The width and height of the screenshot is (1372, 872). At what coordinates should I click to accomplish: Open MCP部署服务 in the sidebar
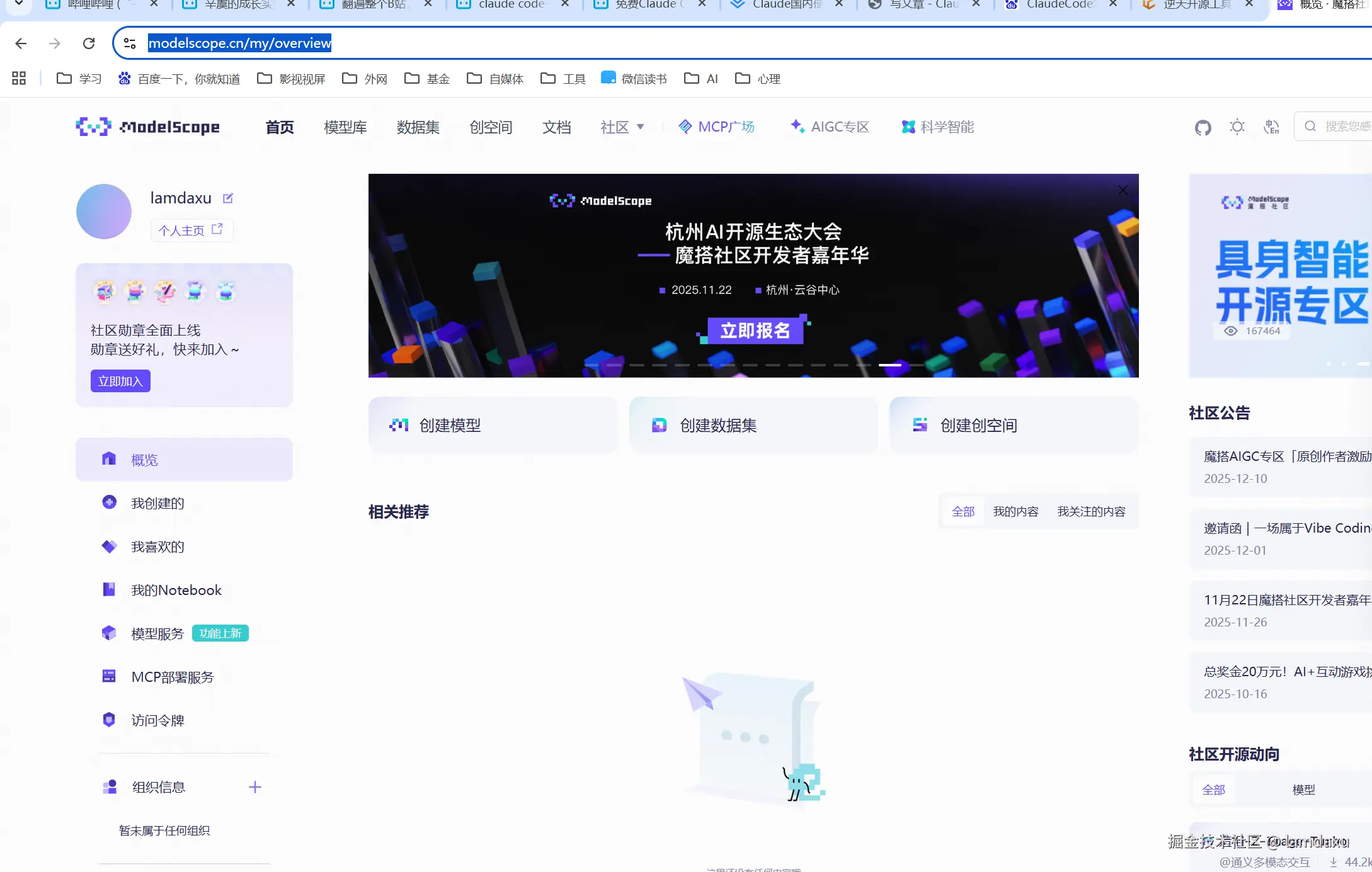coord(172,677)
